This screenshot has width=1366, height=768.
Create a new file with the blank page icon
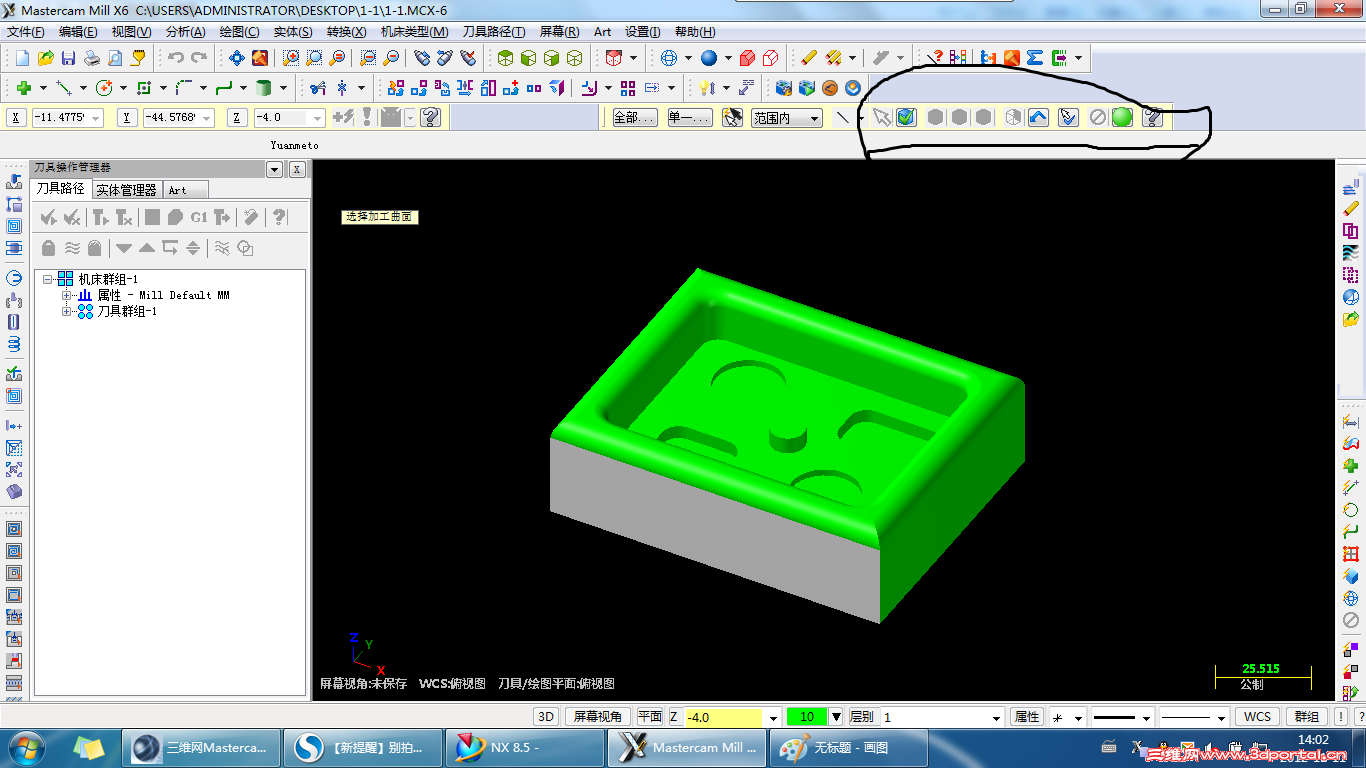(x=22, y=58)
